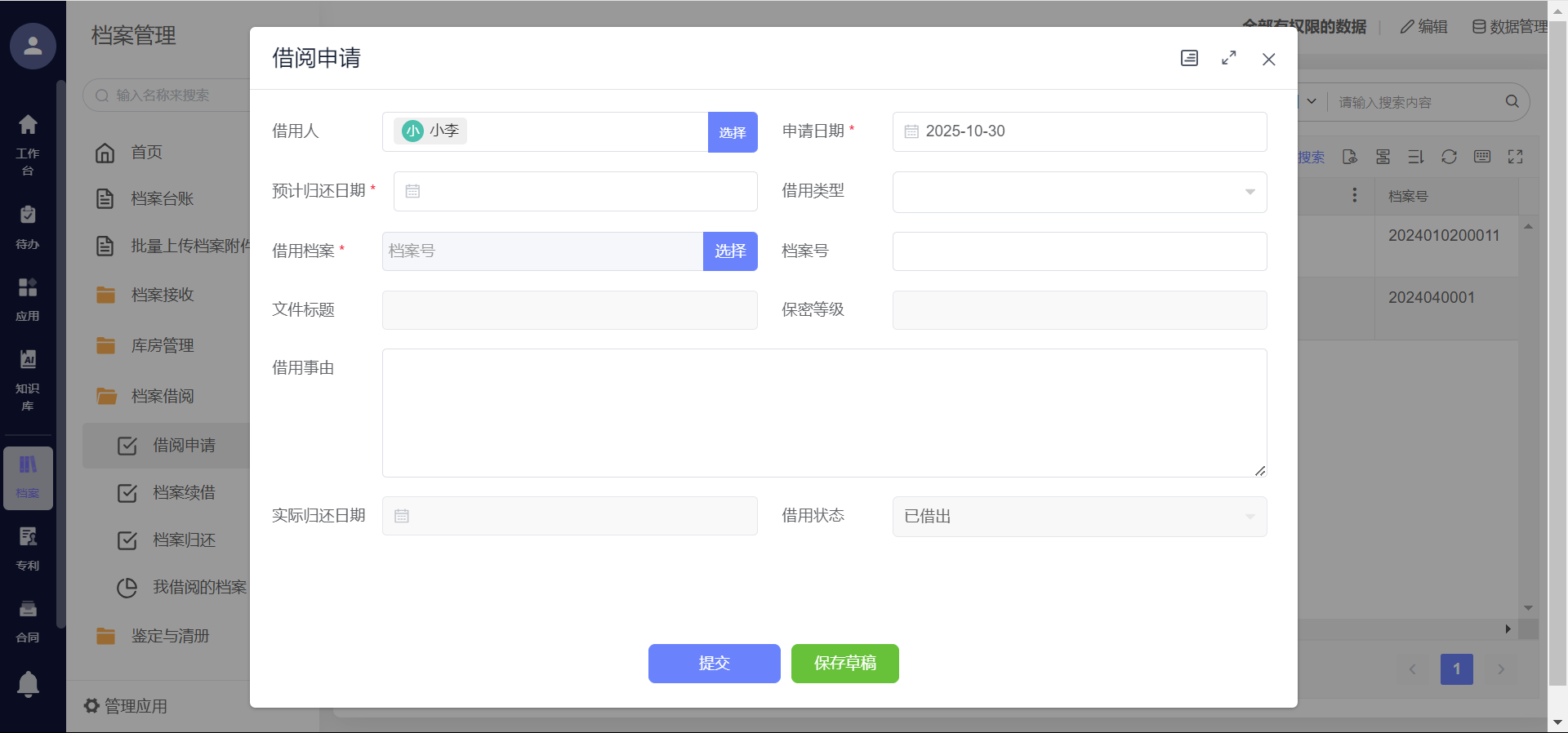Open the 借用类型 dropdown

(x=1079, y=192)
